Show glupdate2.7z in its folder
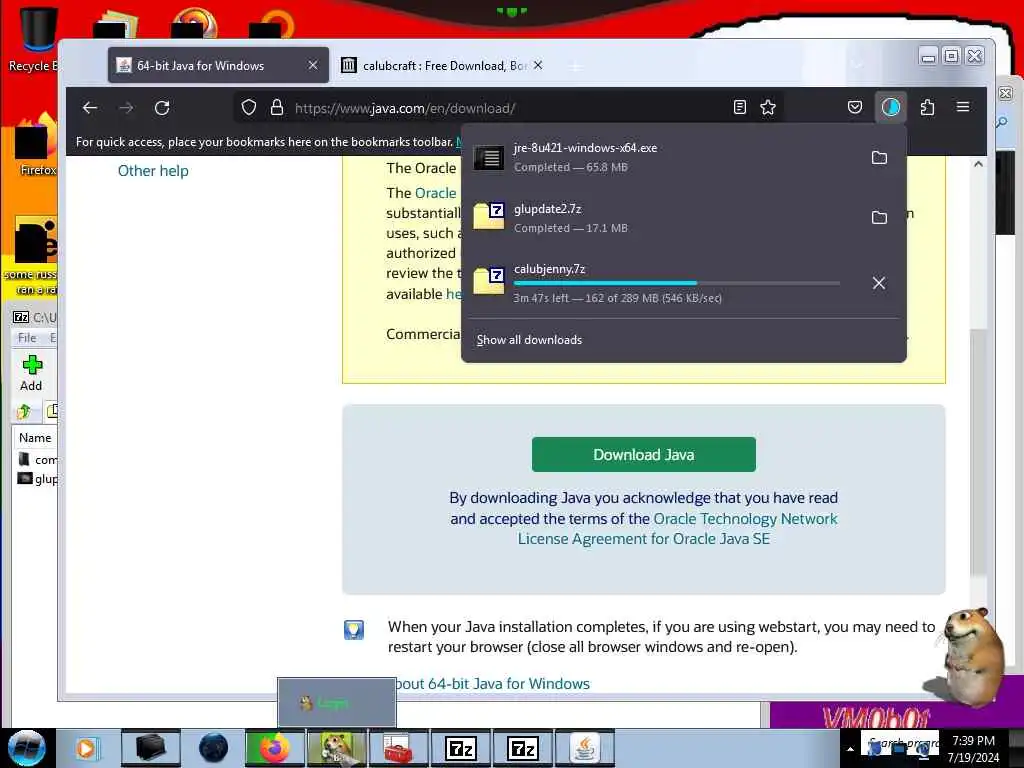This screenshot has height=768, width=1024. [879, 217]
